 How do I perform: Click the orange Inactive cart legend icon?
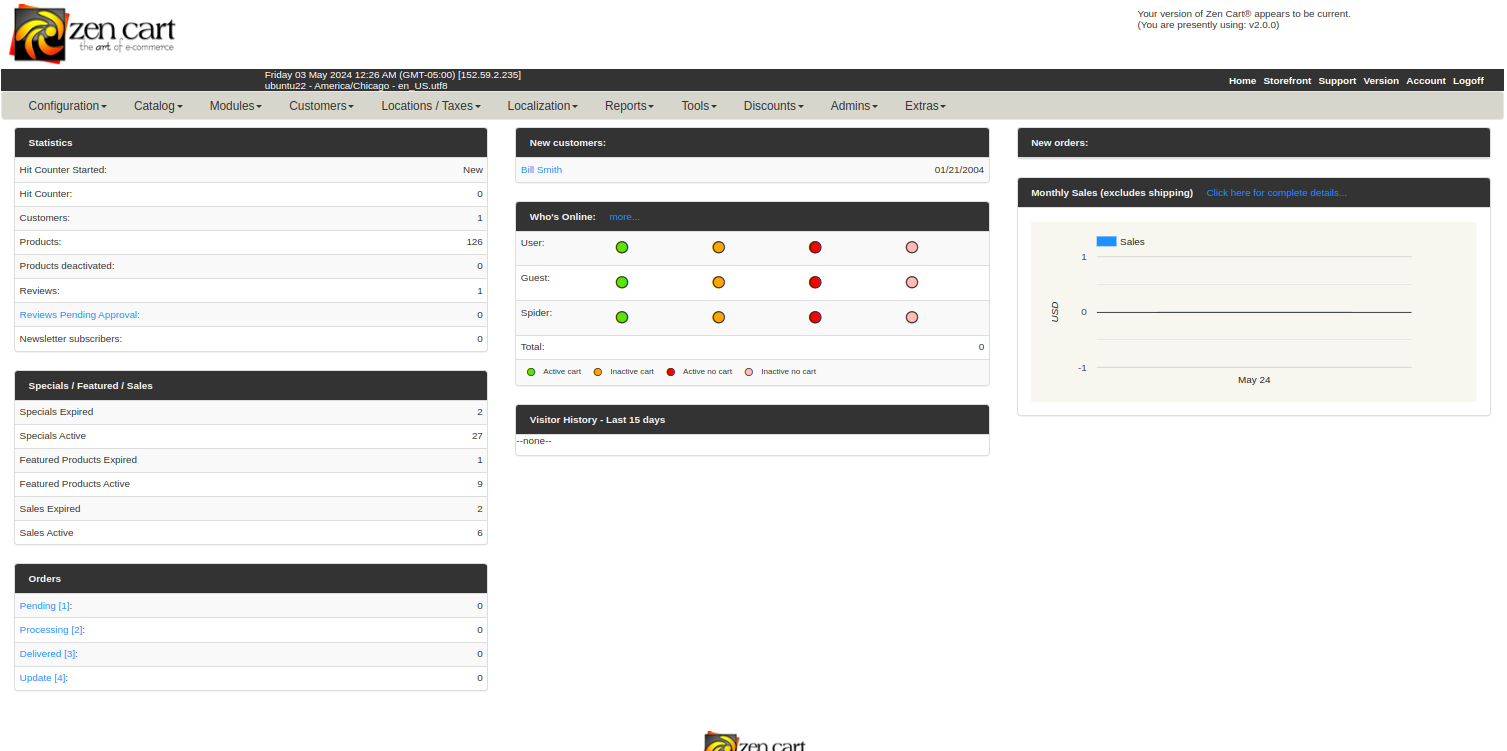(x=598, y=372)
